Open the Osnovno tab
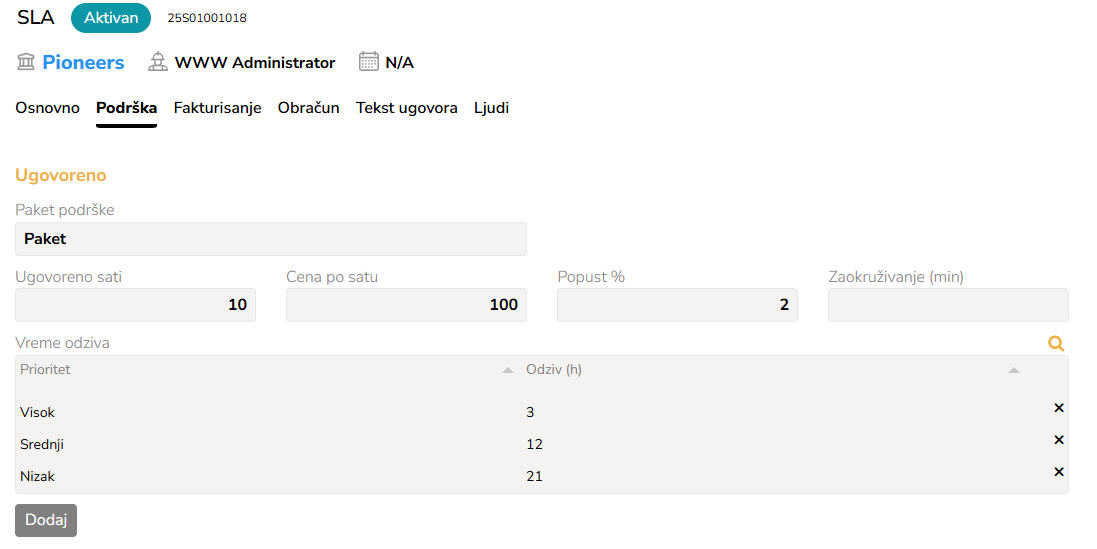This screenshot has height=549, width=1097. pyautogui.click(x=48, y=108)
